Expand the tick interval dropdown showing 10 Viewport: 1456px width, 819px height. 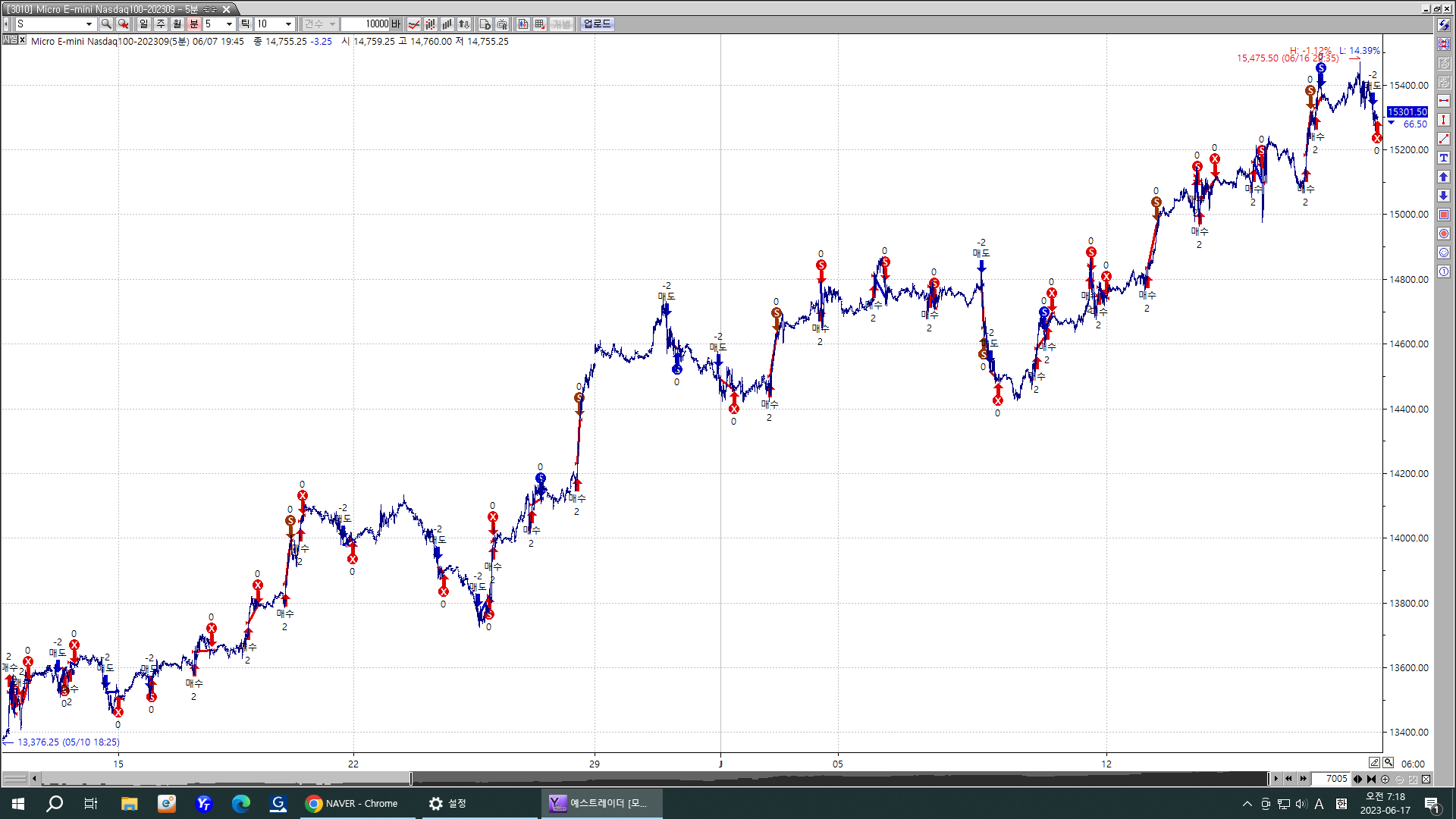288,24
